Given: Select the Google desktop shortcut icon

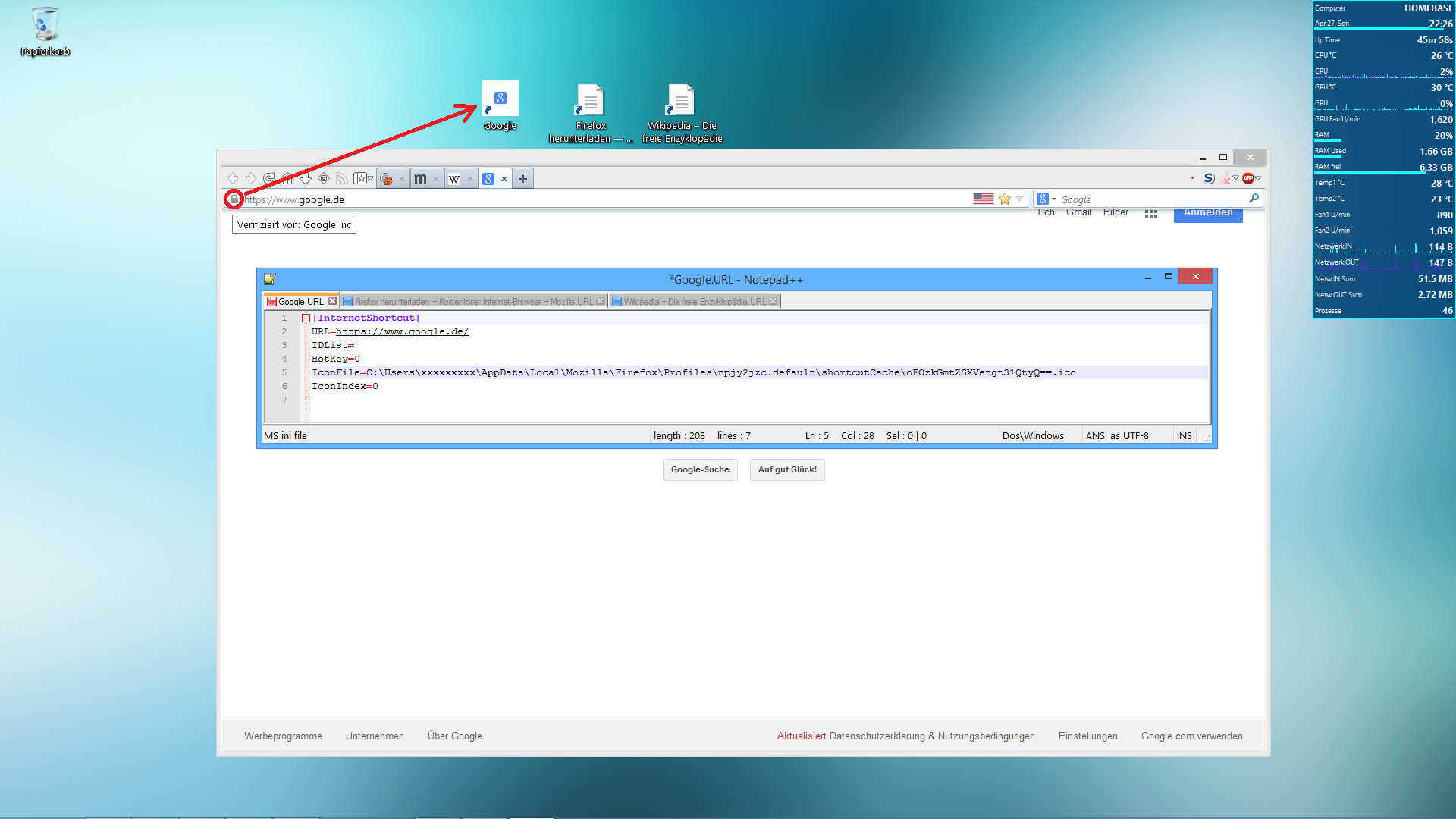Looking at the screenshot, I should [x=500, y=106].
